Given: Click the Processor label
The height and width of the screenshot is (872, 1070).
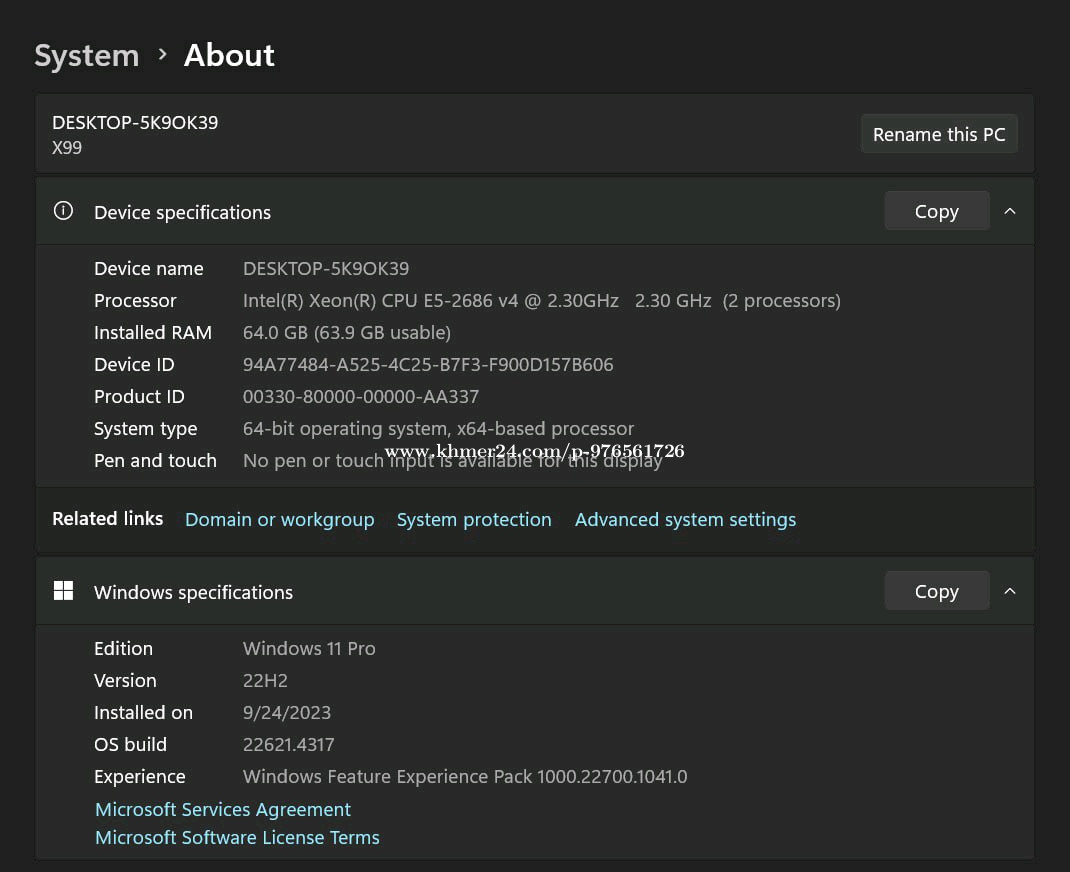Looking at the screenshot, I should click(x=135, y=301).
